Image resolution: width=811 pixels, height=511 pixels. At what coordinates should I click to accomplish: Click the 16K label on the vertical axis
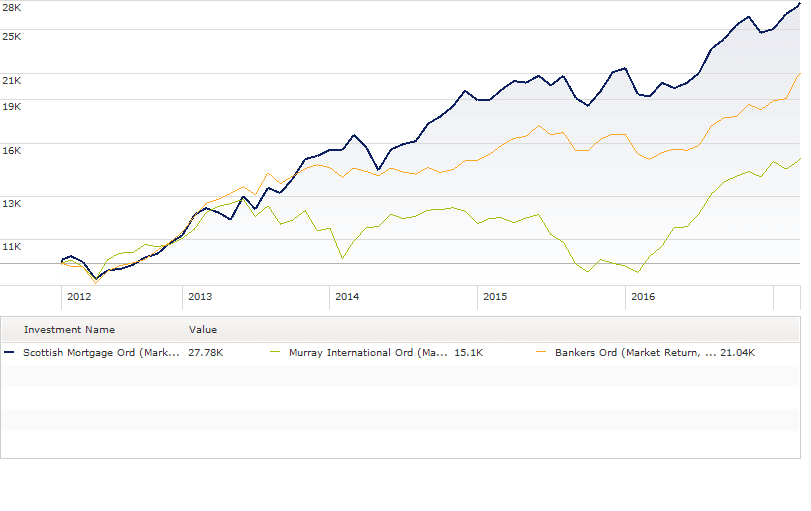pyautogui.click(x=12, y=149)
